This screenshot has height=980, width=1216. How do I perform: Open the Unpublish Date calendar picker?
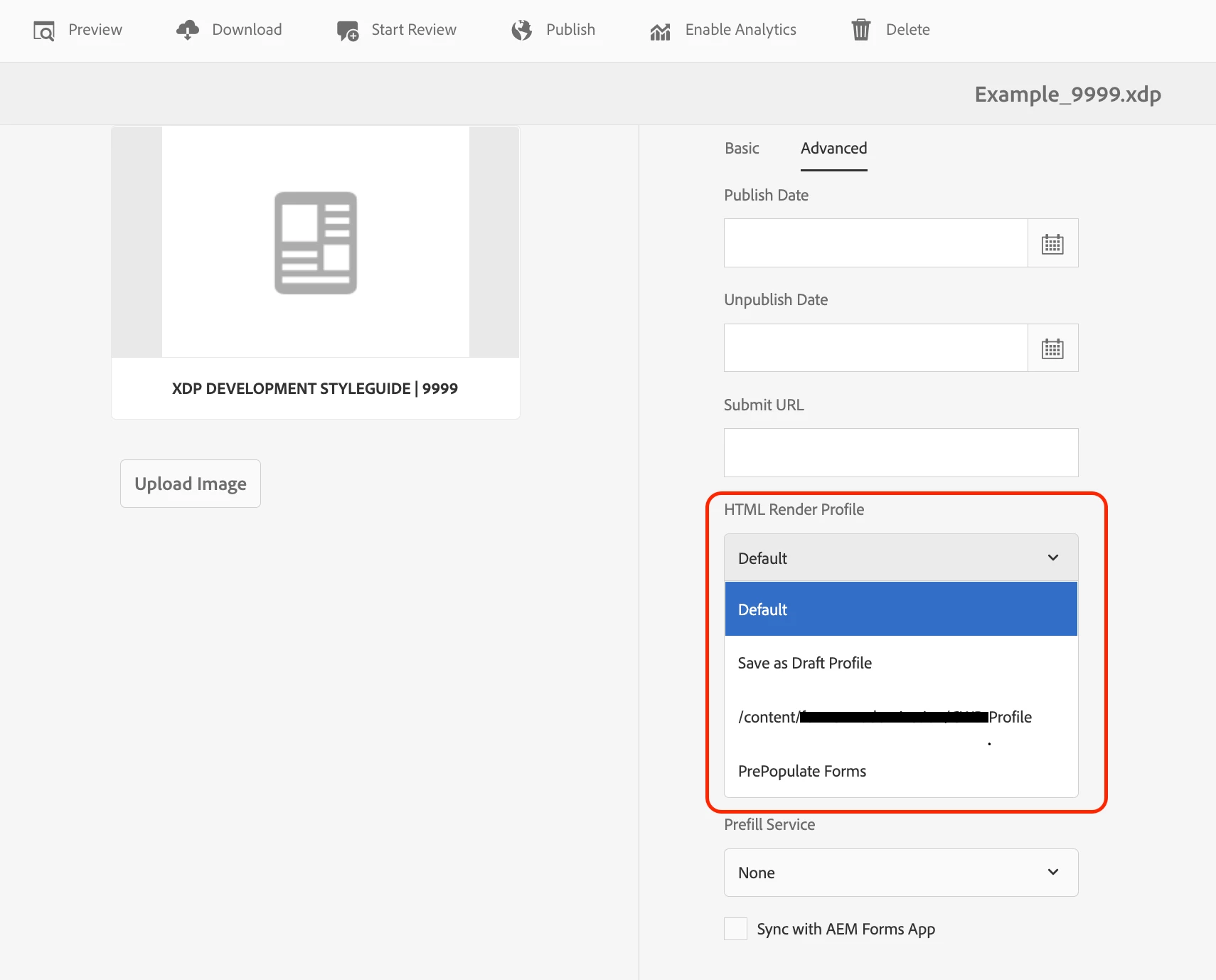[1052, 348]
